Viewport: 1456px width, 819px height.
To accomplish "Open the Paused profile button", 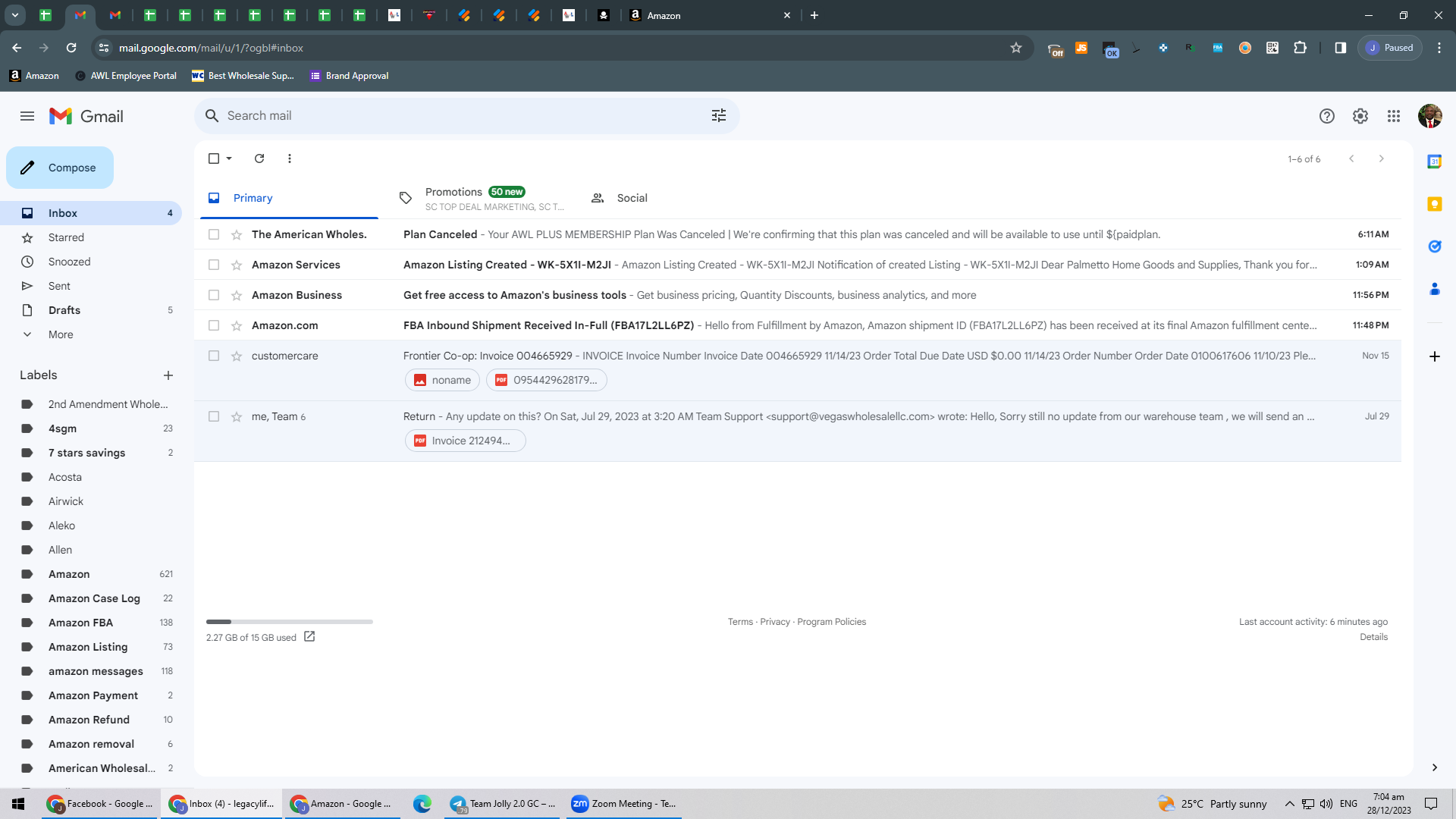I will tap(1390, 48).
